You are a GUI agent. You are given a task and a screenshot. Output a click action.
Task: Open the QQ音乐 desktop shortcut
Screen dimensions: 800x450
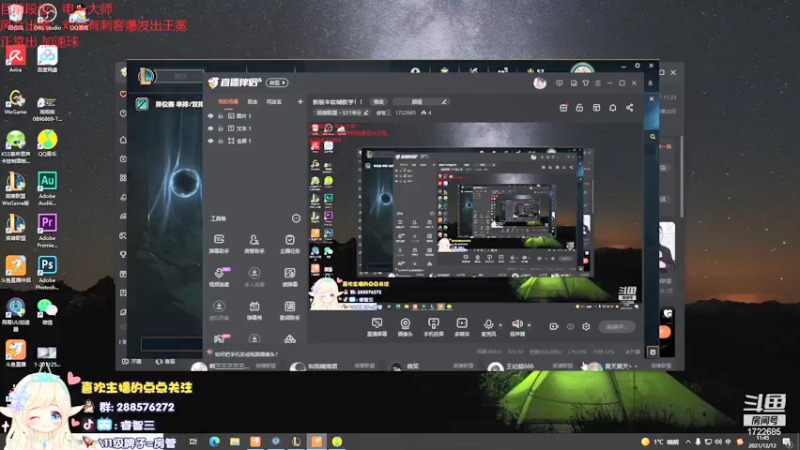pos(47,143)
